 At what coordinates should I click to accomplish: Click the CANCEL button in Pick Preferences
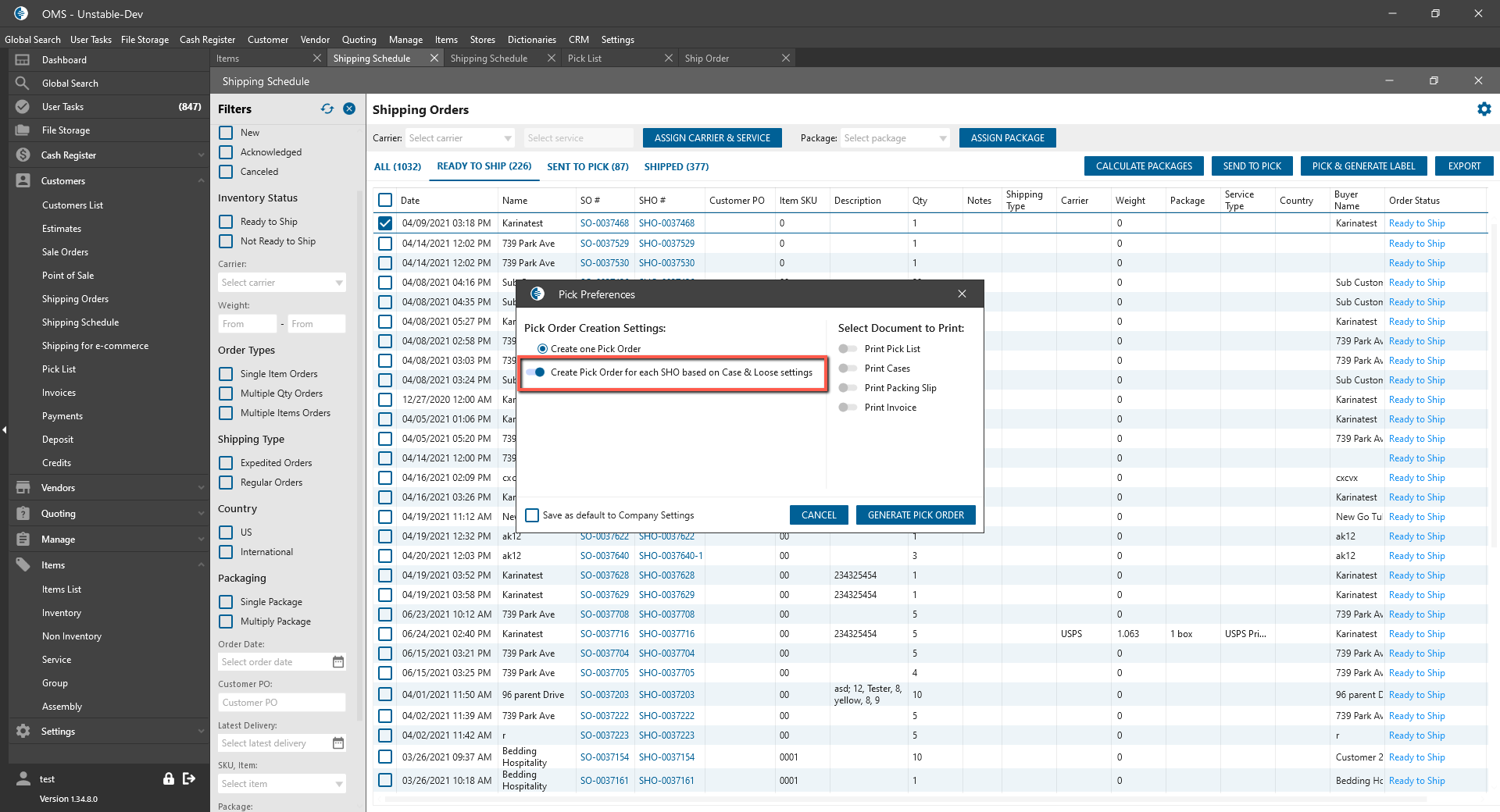[x=818, y=515]
